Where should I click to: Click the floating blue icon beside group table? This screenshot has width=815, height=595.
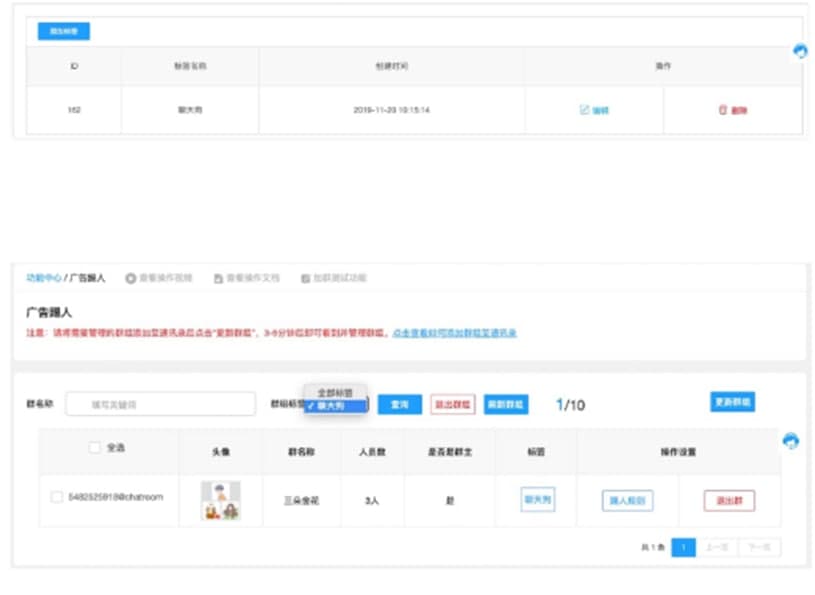[x=791, y=441]
